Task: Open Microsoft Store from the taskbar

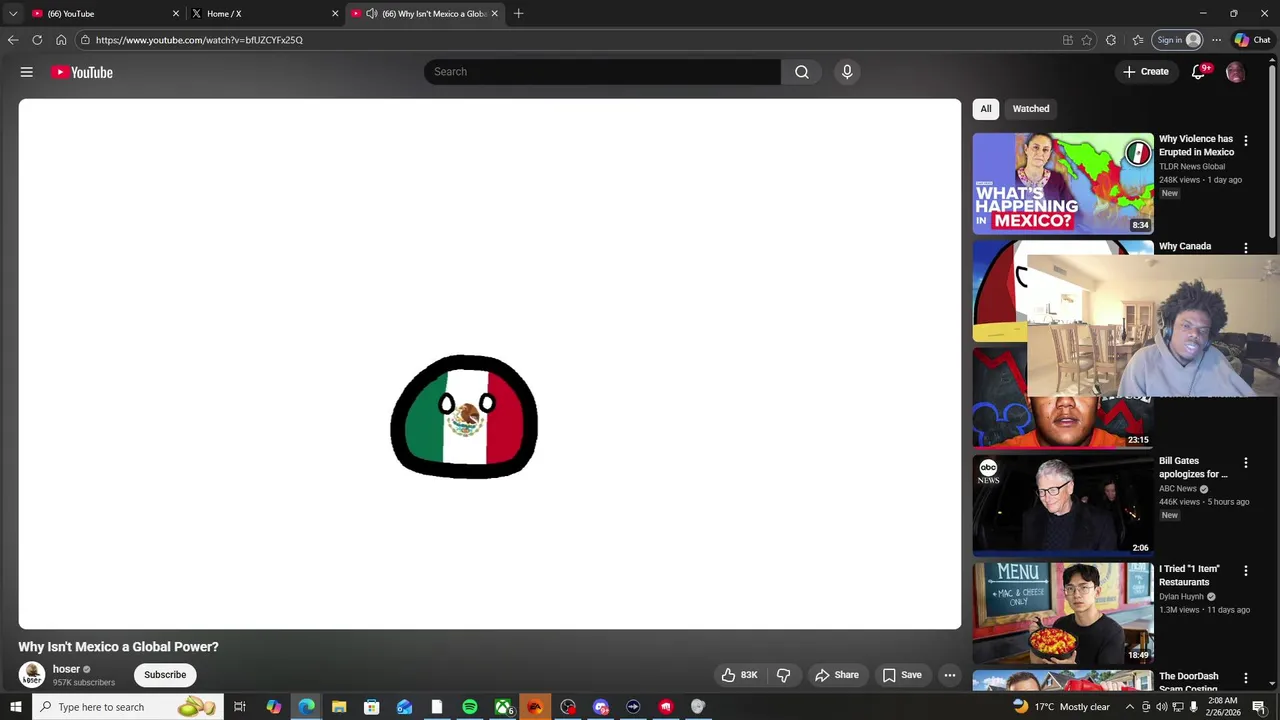Action: (371, 707)
